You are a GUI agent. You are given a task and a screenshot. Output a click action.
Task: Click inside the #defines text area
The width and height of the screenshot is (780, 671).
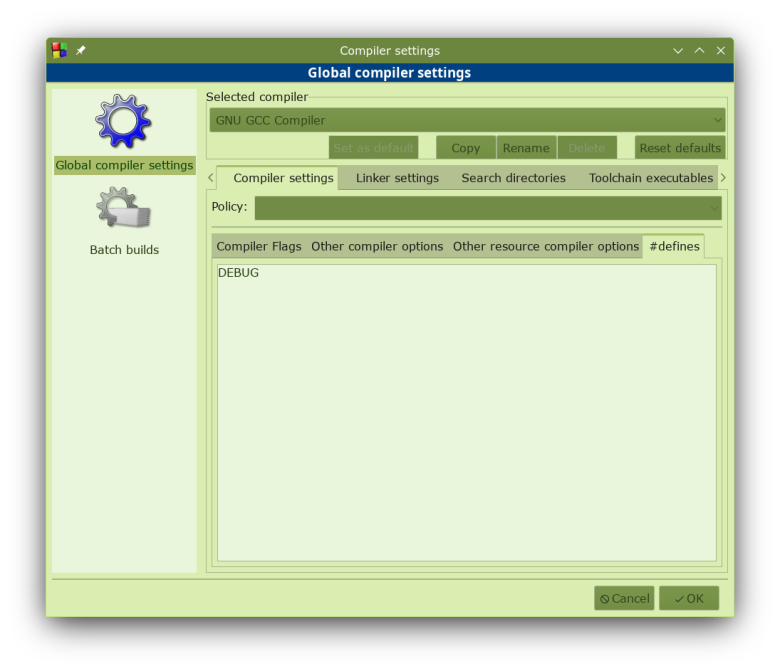click(x=467, y=413)
